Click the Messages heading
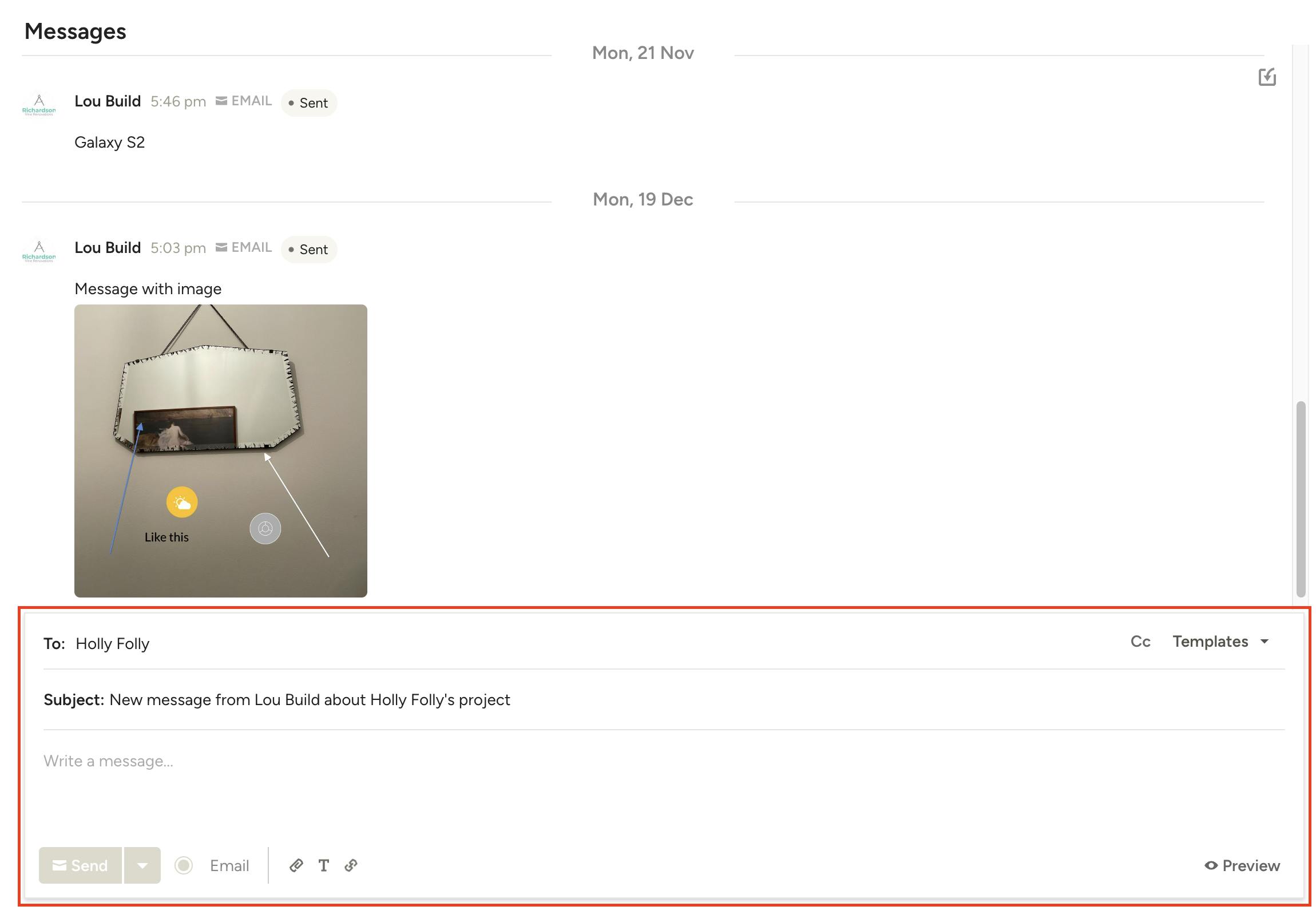The image size is (1316, 910). (75, 31)
